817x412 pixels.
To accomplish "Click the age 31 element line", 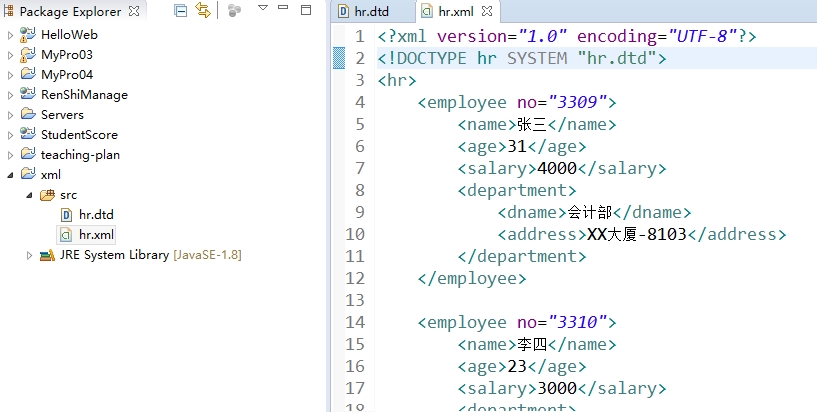I will pyautogui.click(x=522, y=146).
